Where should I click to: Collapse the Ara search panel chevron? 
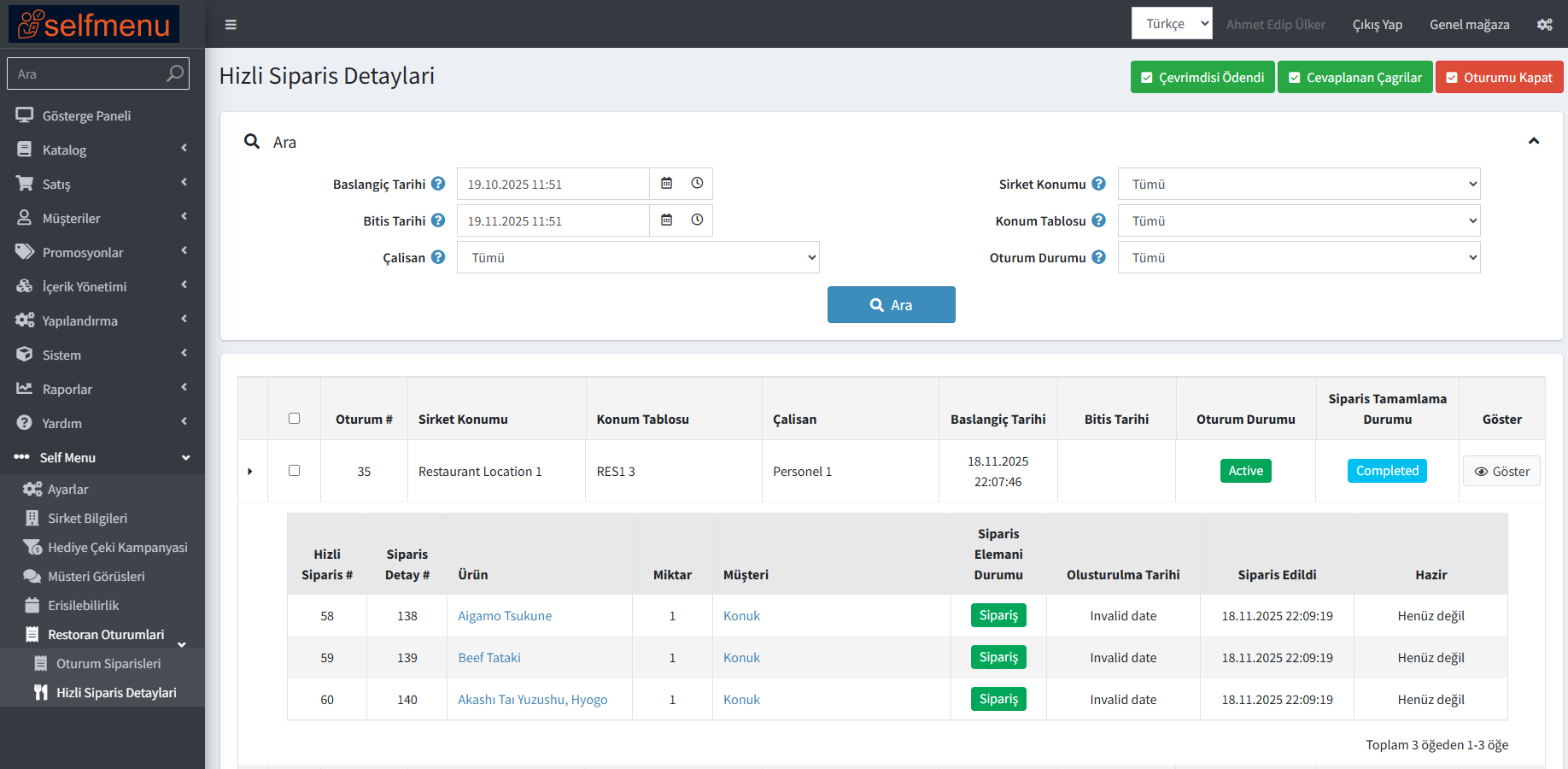(1534, 141)
